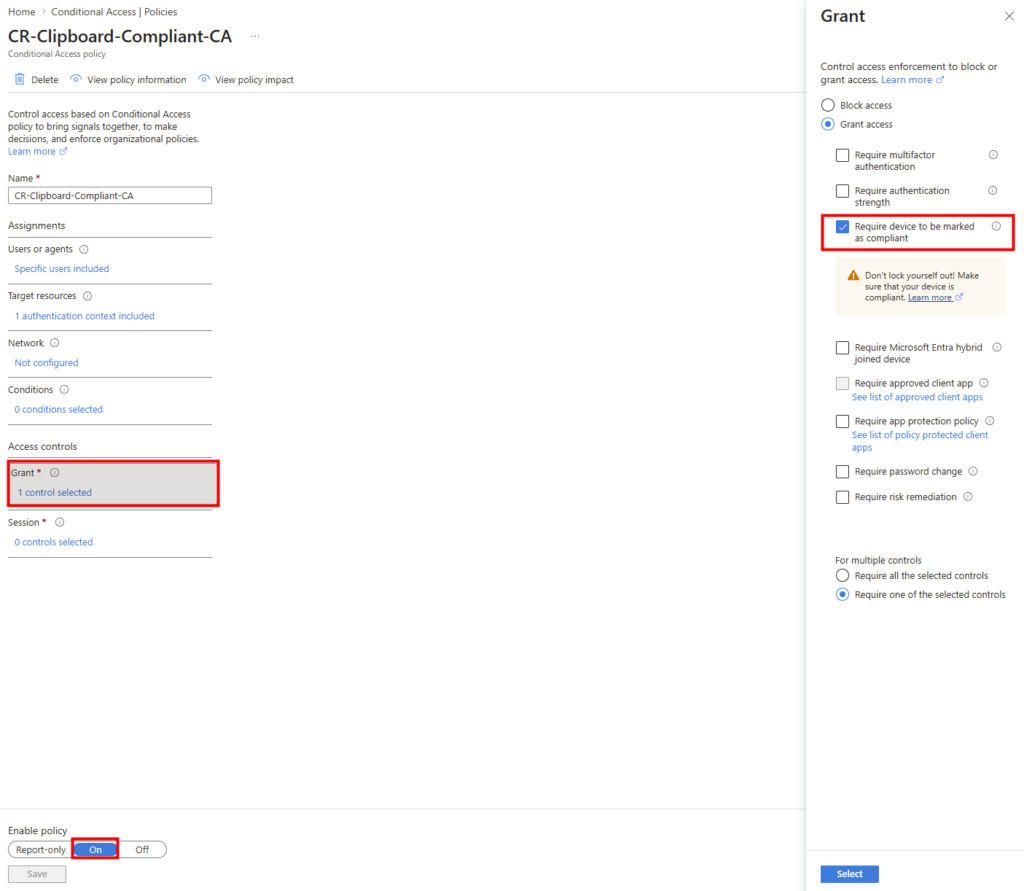1024x891 pixels.
Task: Uncheck Require device to be marked as compliant
Action: [842, 227]
